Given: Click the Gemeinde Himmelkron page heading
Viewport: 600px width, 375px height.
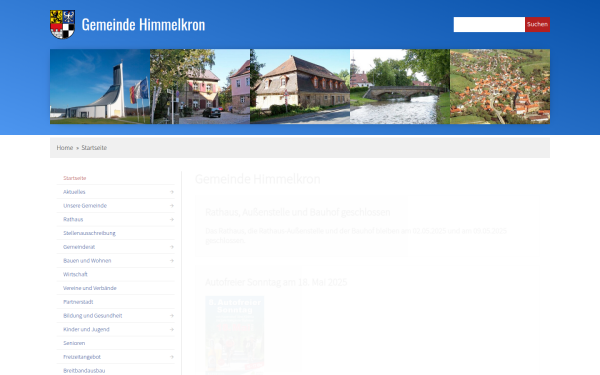Looking at the screenshot, I should pos(258,179).
